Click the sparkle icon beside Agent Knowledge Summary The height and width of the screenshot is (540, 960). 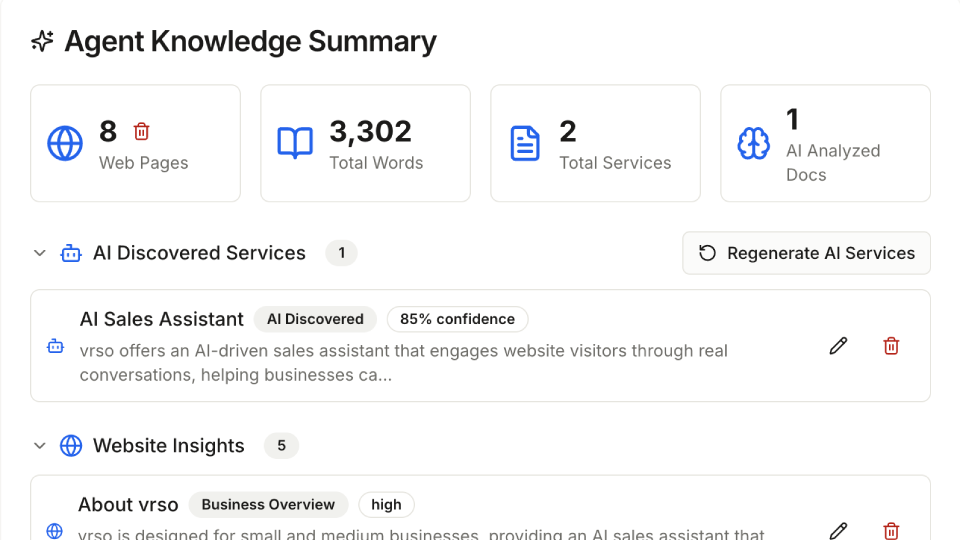pyautogui.click(x=42, y=41)
